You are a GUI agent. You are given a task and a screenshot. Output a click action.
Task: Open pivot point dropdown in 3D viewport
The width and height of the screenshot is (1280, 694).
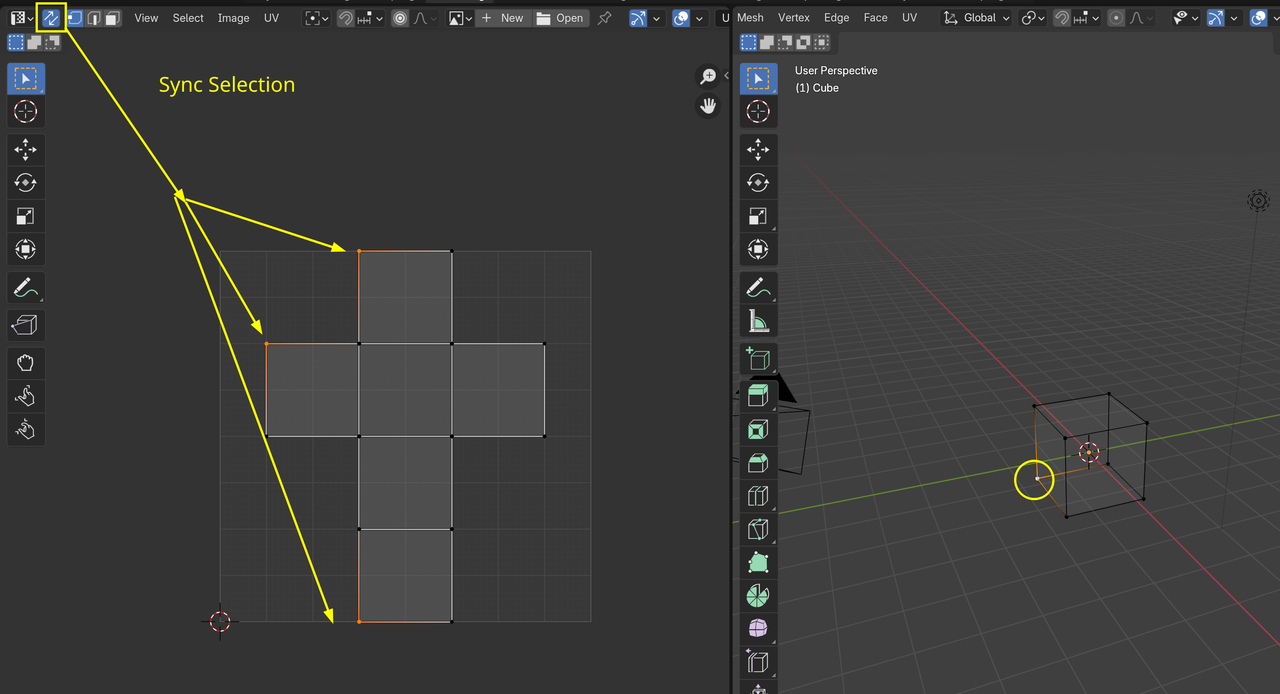[x=1032, y=18]
